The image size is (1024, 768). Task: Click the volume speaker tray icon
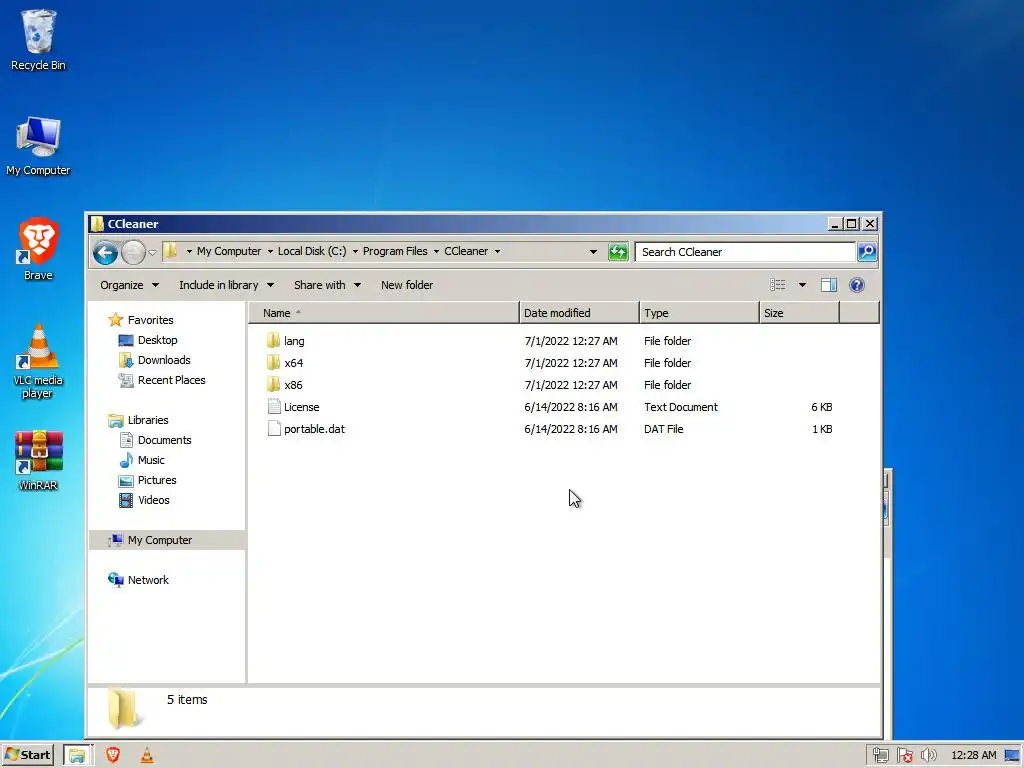point(928,756)
